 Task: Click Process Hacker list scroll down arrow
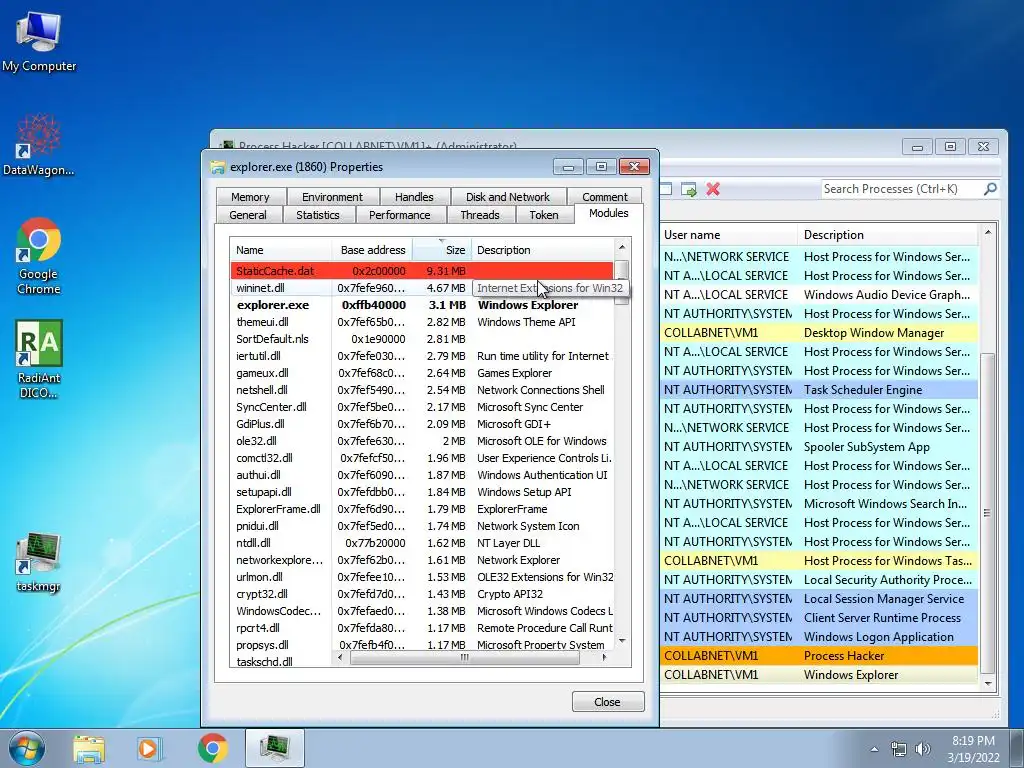(x=987, y=684)
